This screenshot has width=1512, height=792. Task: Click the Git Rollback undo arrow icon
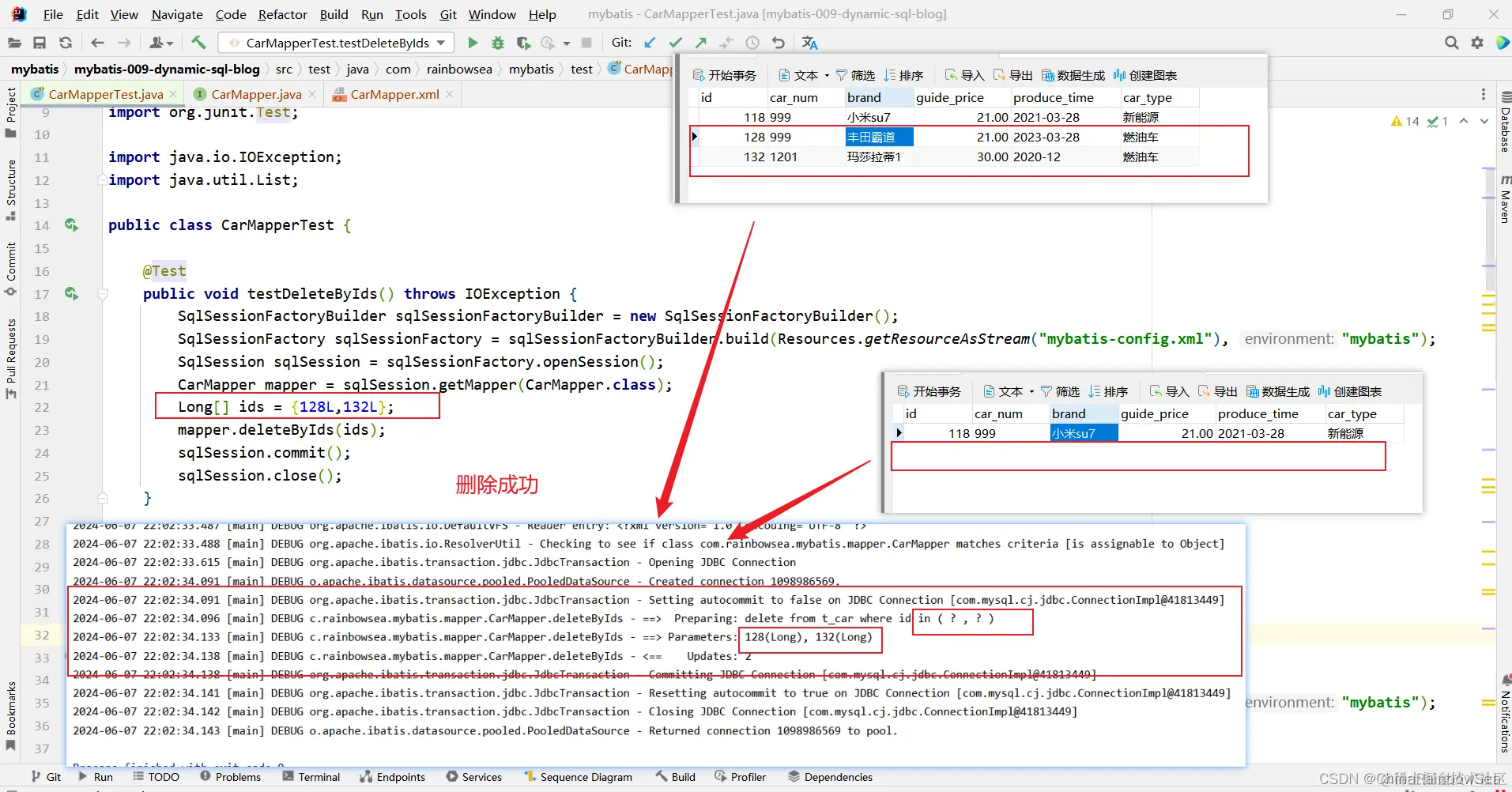(779, 43)
